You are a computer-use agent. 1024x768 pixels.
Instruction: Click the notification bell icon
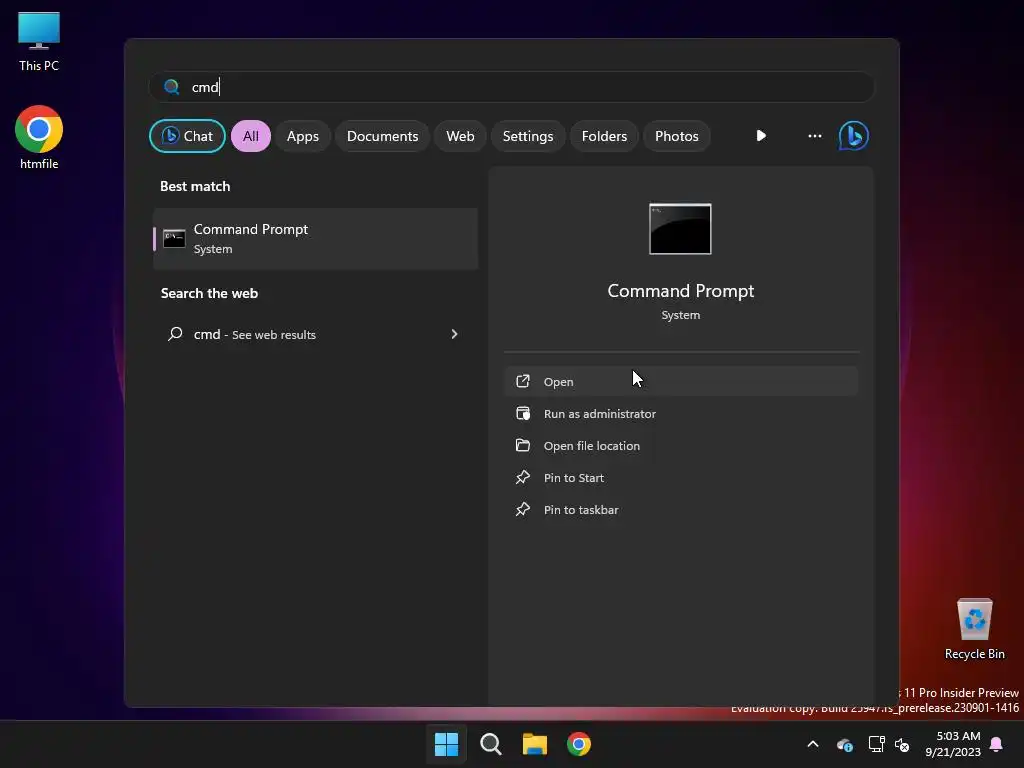click(x=997, y=744)
